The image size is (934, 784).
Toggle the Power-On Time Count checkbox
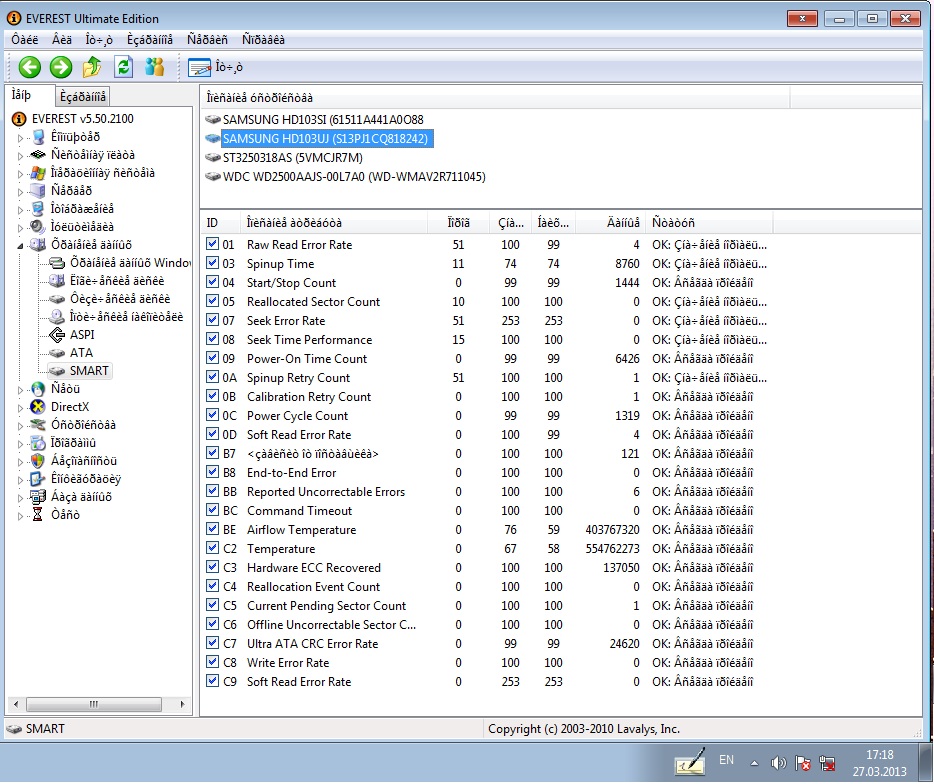[x=212, y=358]
